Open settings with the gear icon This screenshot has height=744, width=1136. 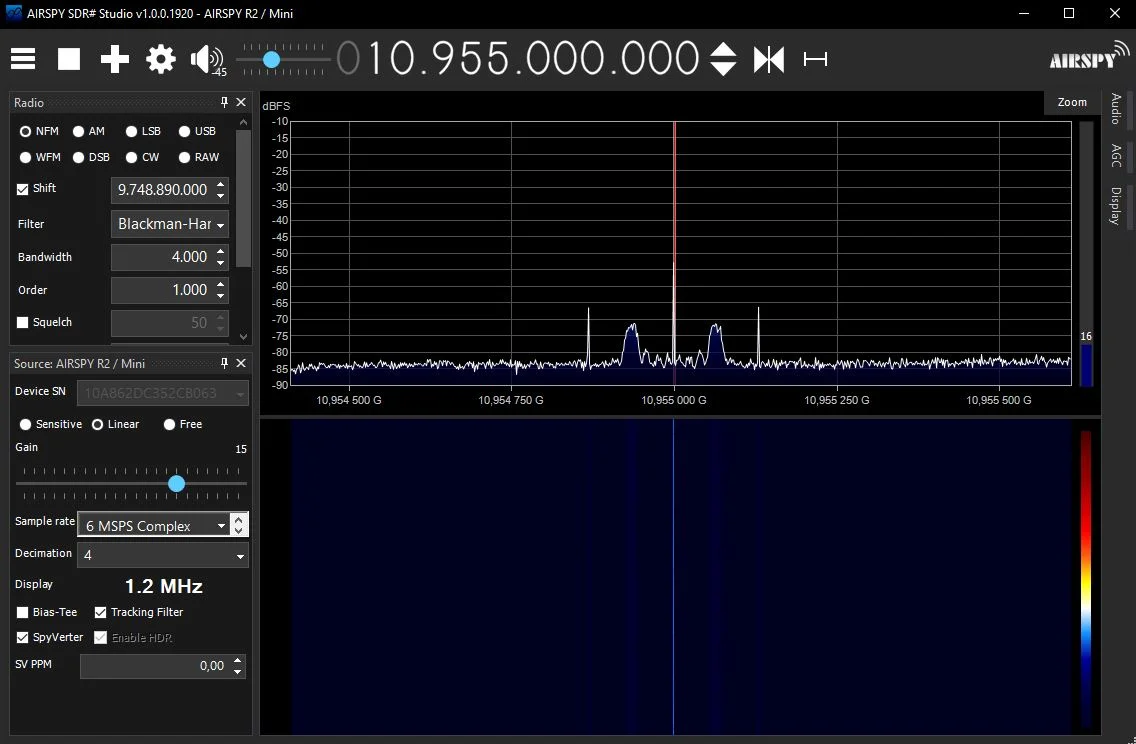161,59
